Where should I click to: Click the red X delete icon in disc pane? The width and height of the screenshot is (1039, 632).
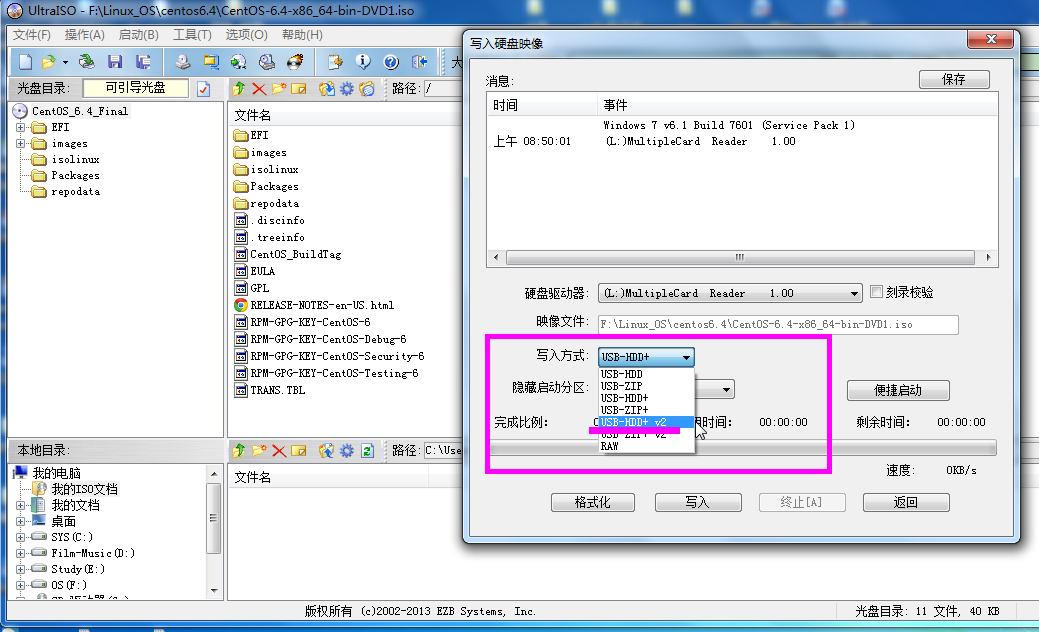coord(259,89)
